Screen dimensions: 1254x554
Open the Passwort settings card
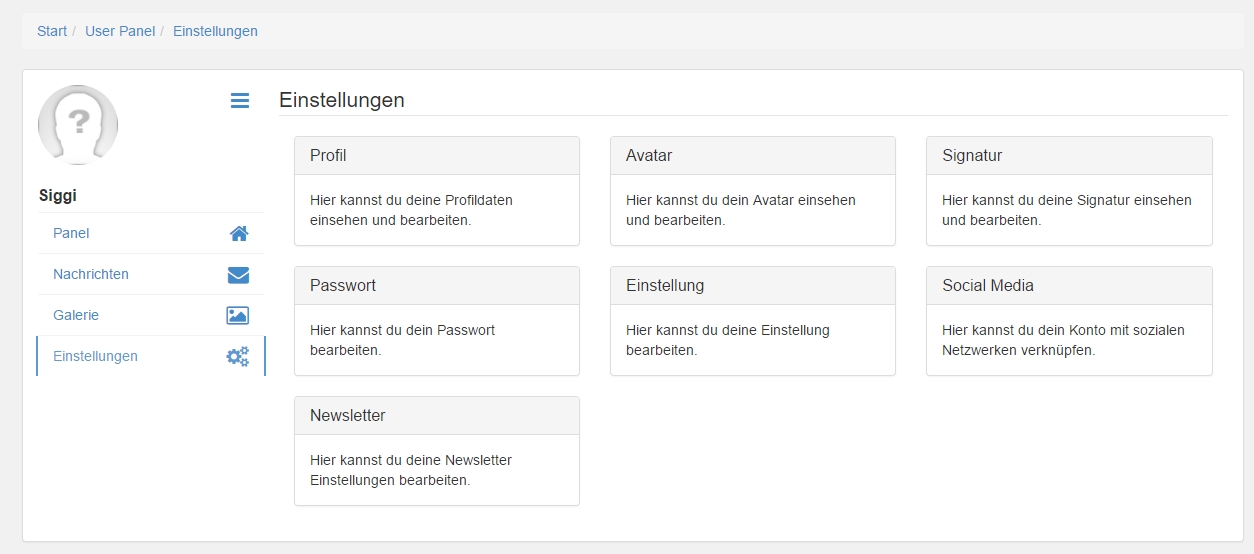(437, 321)
